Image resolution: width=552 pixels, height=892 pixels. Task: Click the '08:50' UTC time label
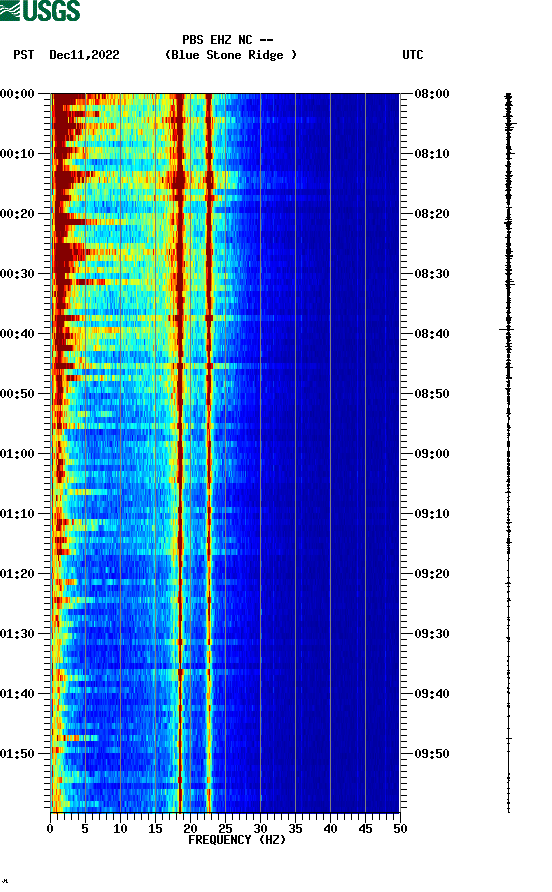pos(432,394)
